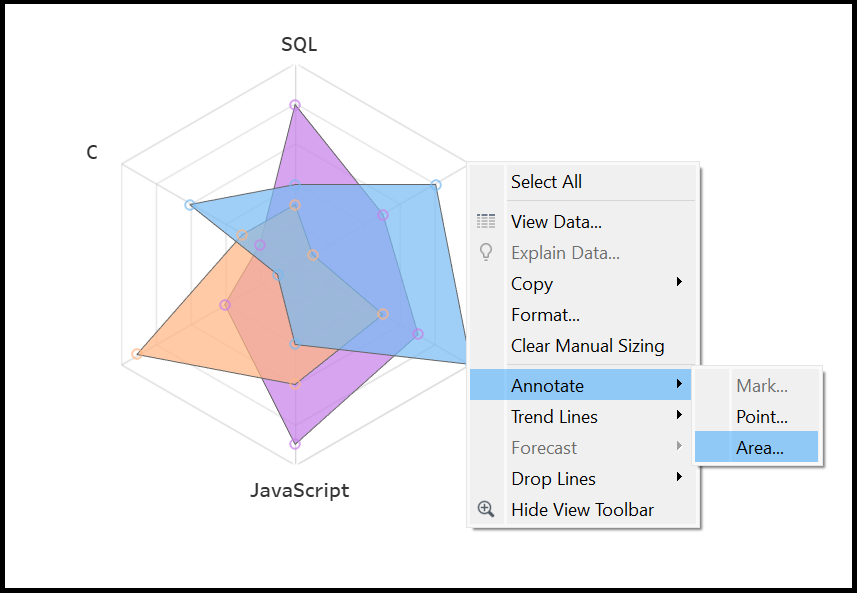Open the Format... menu entry

tap(545, 315)
